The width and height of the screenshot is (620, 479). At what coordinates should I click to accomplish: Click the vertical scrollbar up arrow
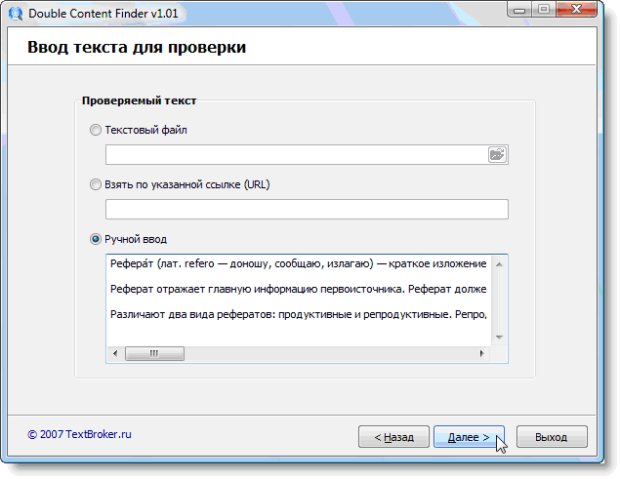pos(499,264)
